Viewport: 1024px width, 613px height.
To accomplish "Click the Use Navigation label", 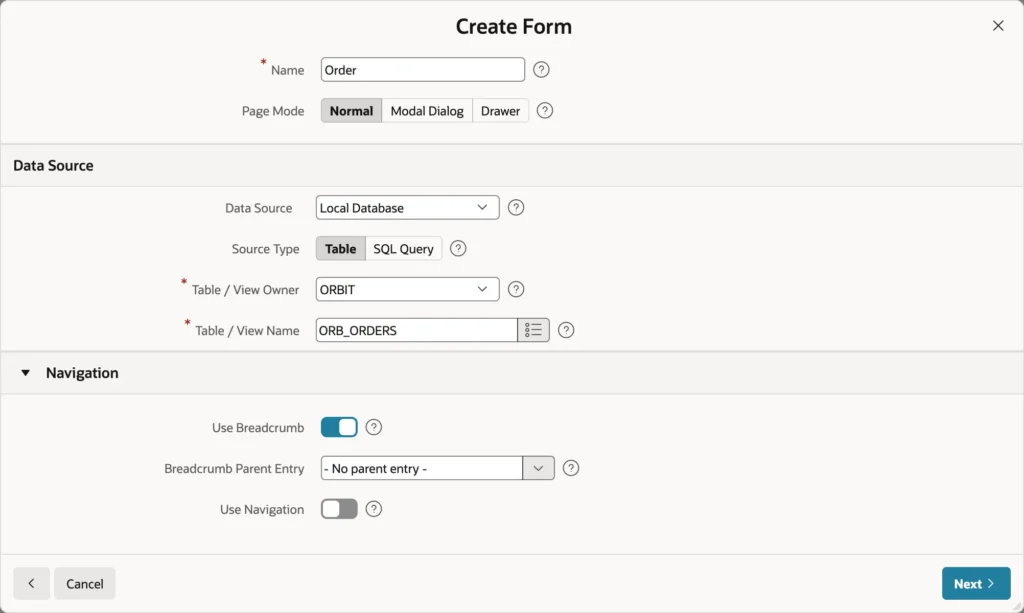I will click(x=262, y=509).
